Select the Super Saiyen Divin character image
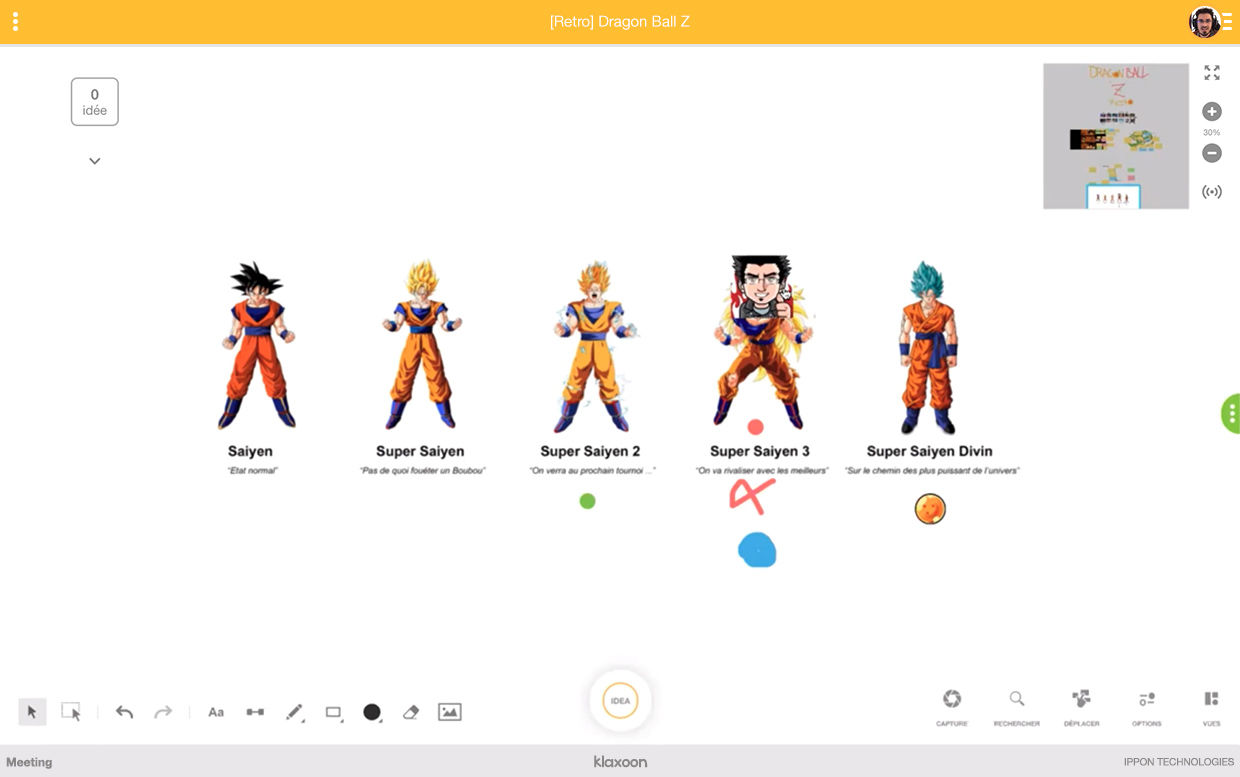Screen dimensions: 1240x777 [x=929, y=346]
